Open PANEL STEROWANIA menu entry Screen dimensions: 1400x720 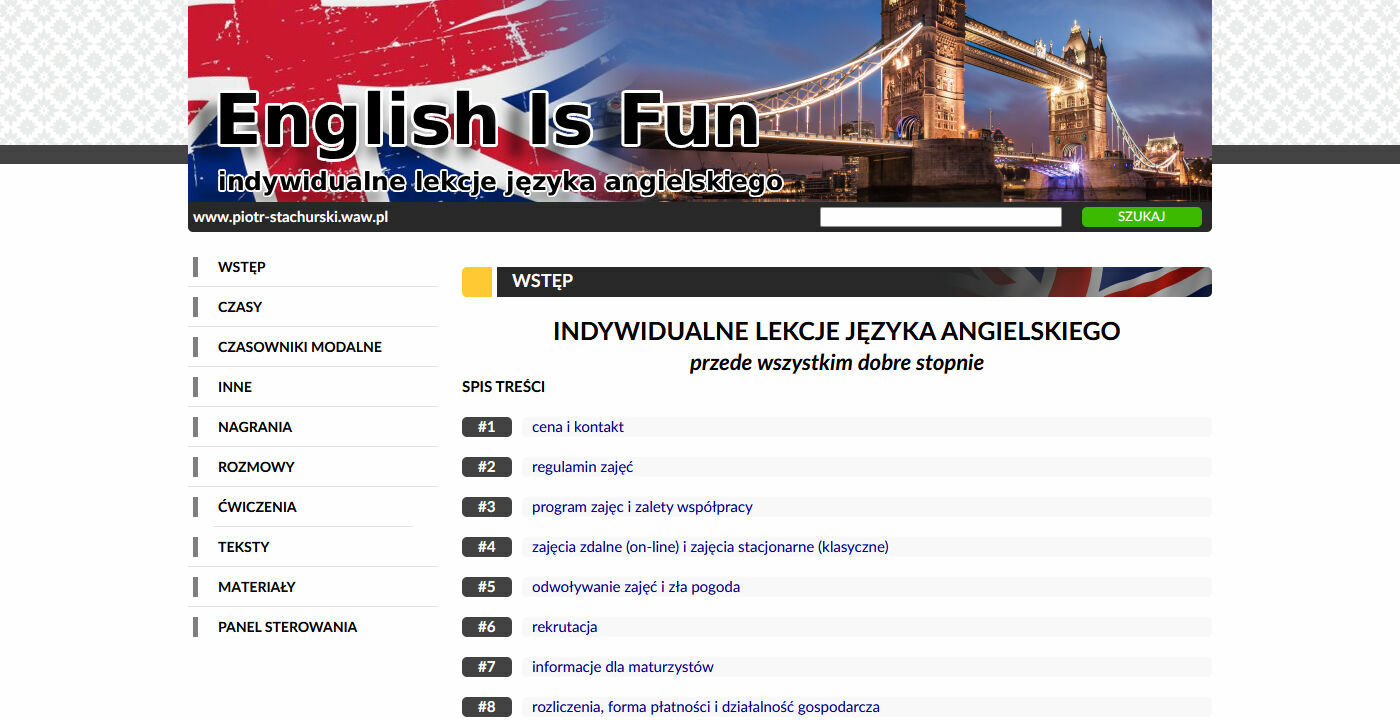287,627
